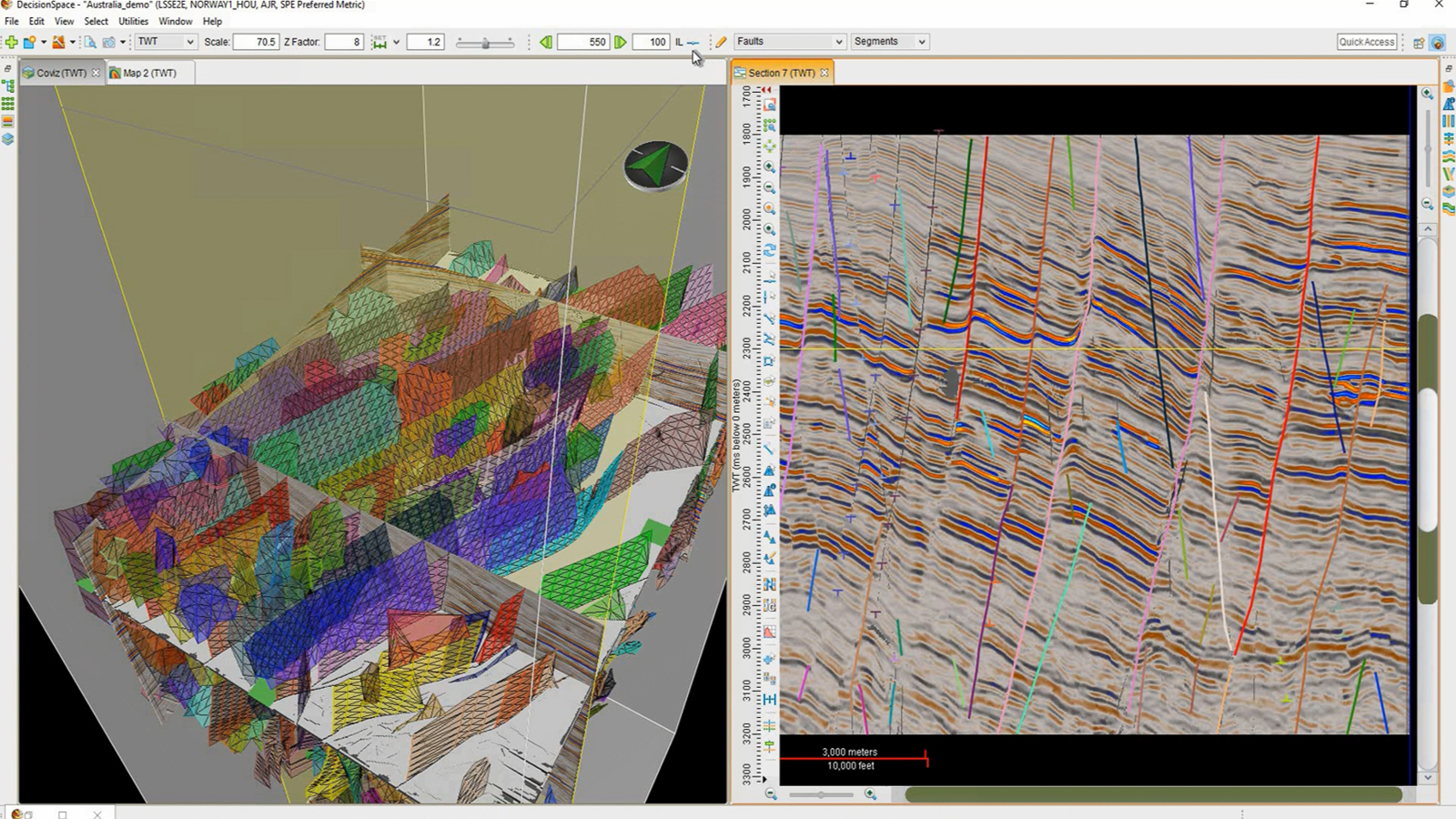Expand the camera snapshot dropdown arrow

click(x=123, y=42)
